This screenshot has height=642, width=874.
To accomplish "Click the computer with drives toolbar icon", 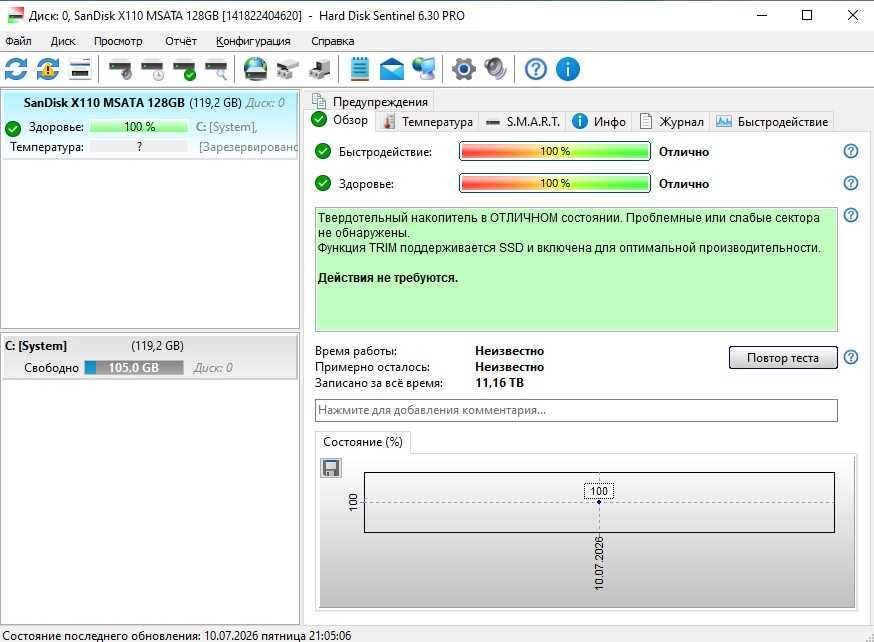I will click(320, 70).
